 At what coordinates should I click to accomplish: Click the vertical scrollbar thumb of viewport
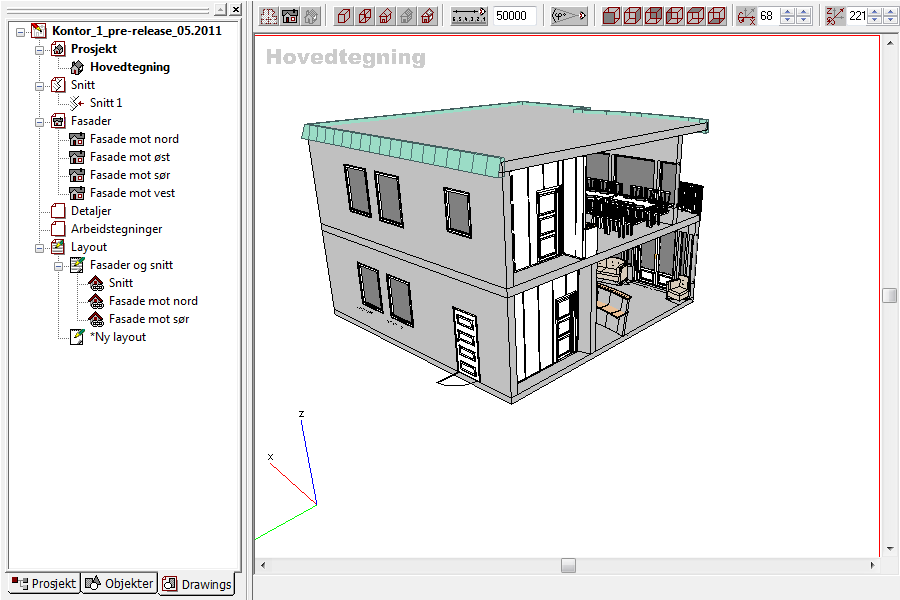[x=889, y=295]
